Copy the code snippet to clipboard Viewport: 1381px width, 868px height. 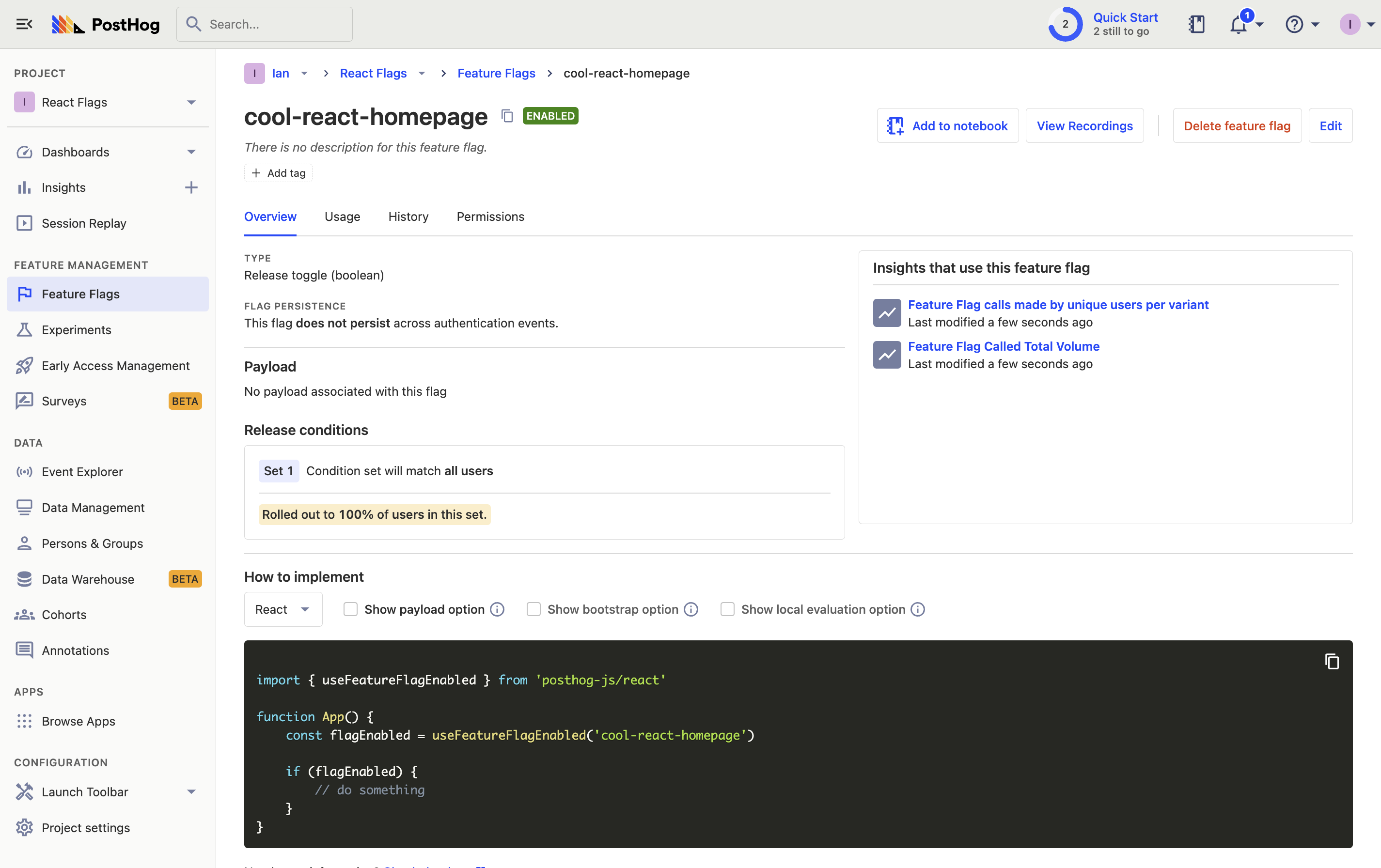[x=1332, y=662]
